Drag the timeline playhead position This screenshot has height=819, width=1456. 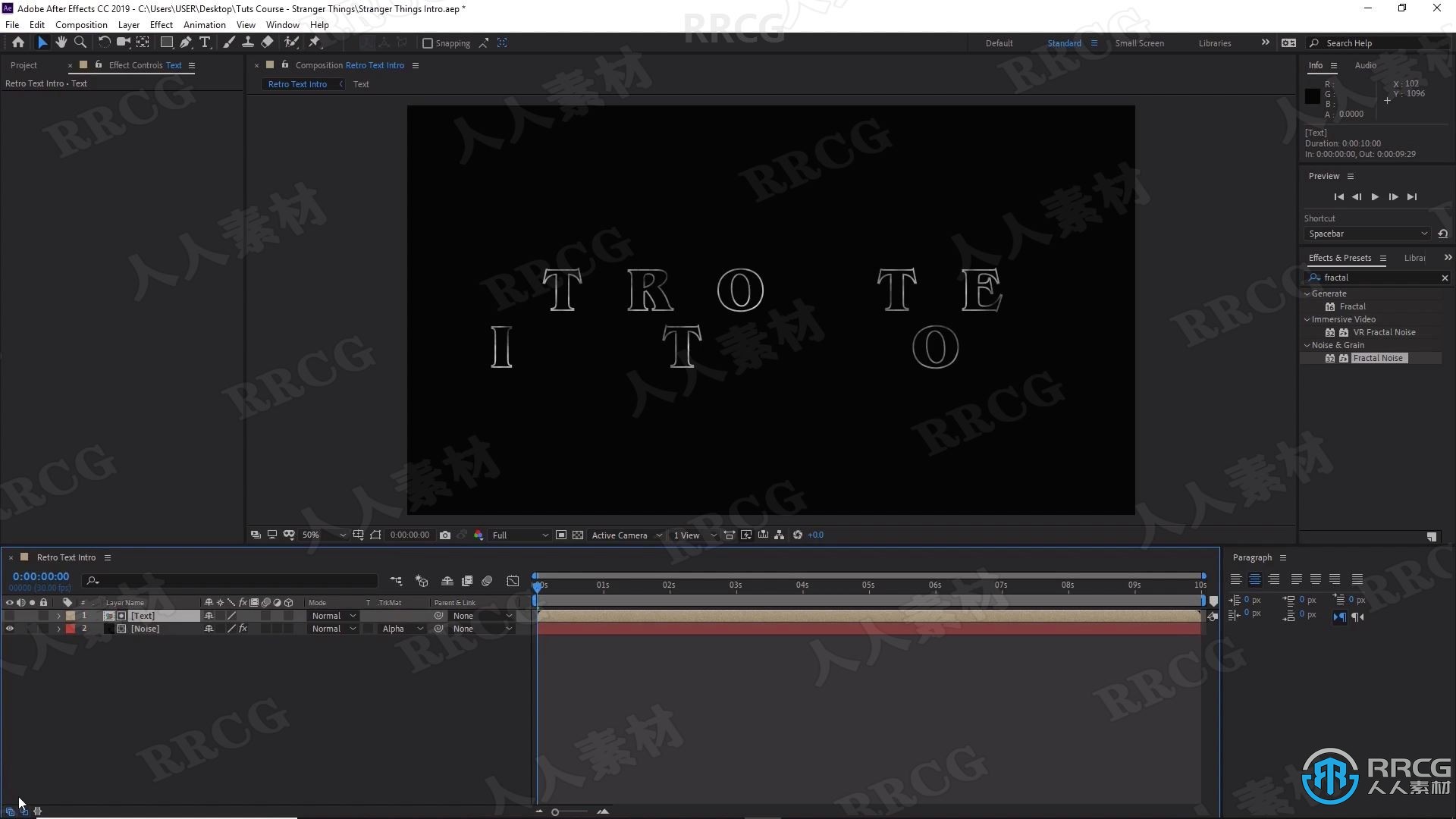click(537, 585)
